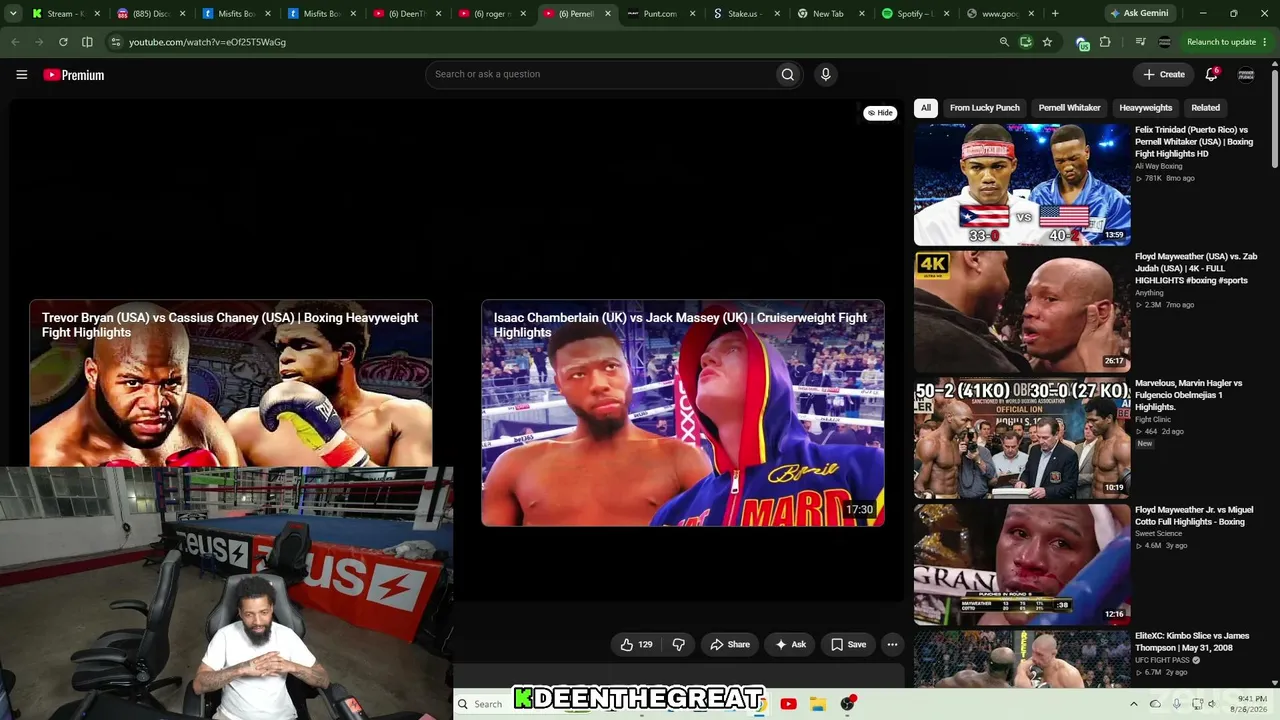This screenshot has width=1280, height=720.
Task: Switch to the Stream tab
Action: pyautogui.click(x=65, y=14)
